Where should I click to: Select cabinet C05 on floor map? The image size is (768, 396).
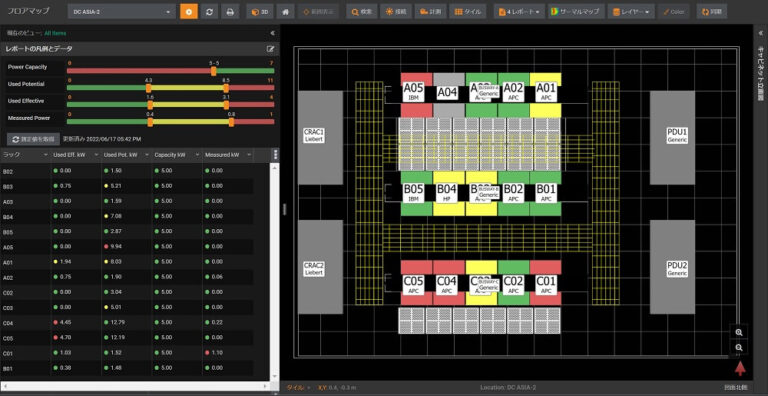pos(413,285)
